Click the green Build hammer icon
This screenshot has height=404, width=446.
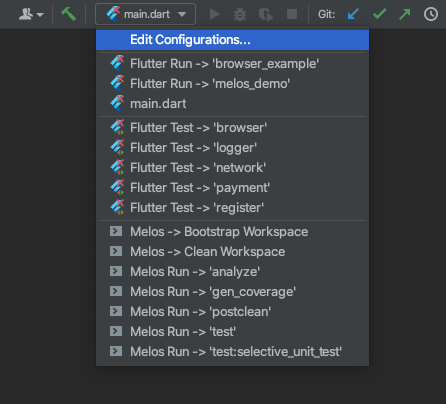(69, 14)
